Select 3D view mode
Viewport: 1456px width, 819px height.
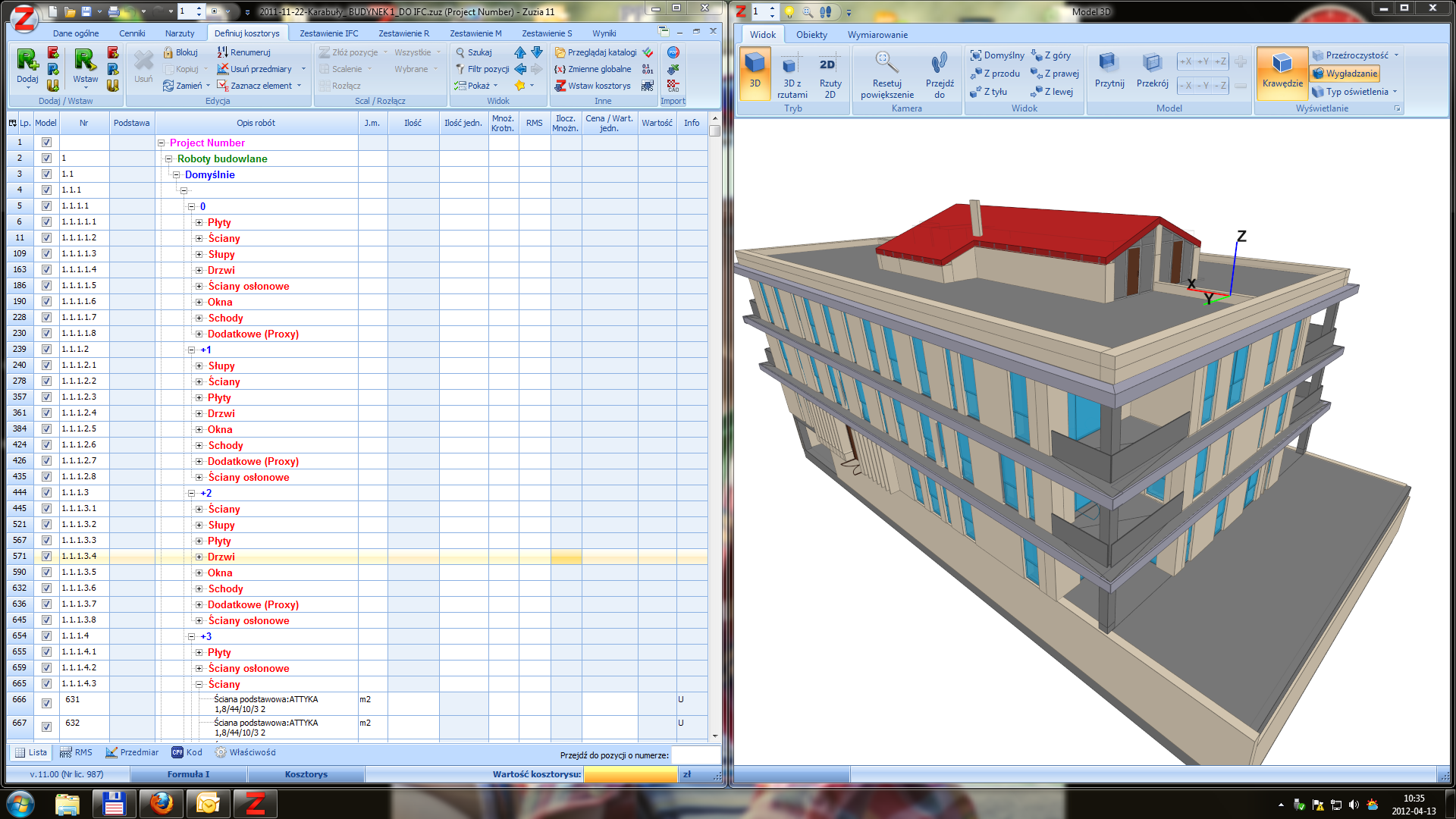(755, 74)
